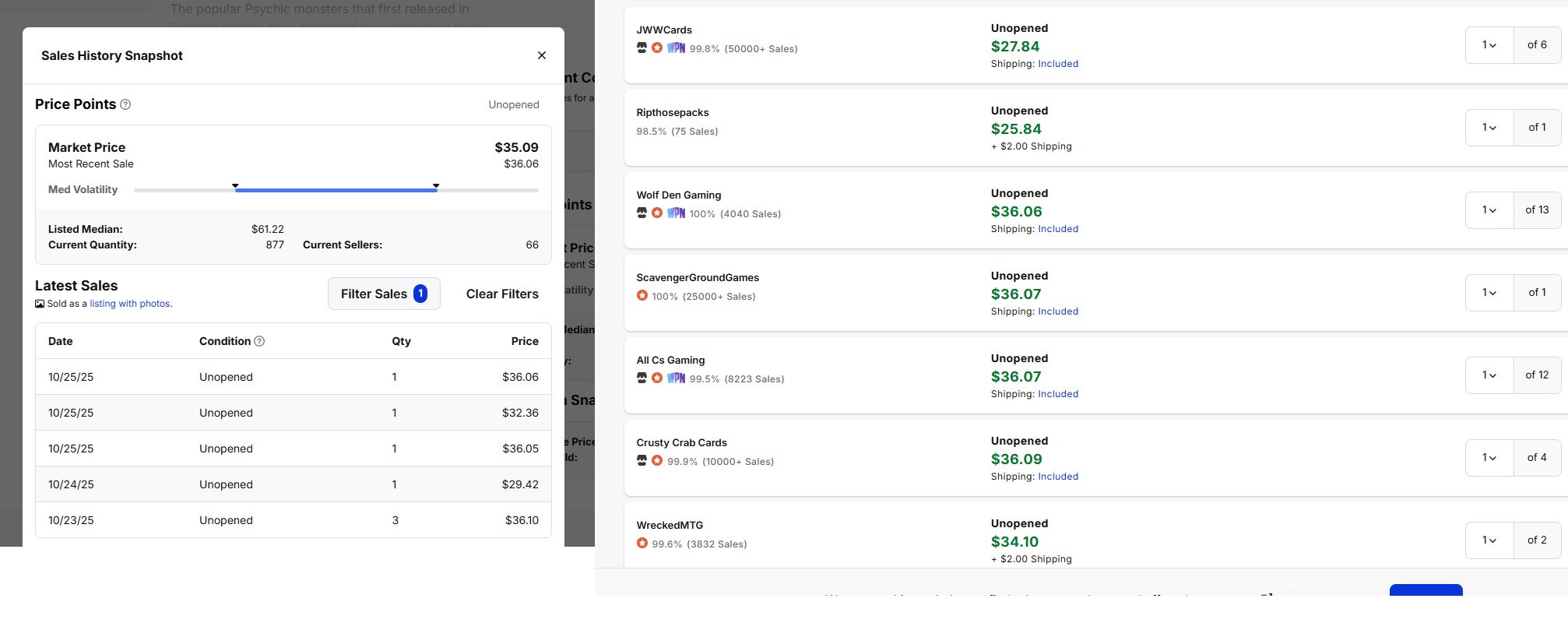Screen dimensions: 1568x623
Task: Expand the Ripthosepacks quantity selector
Action: [x=1489, y=128]
